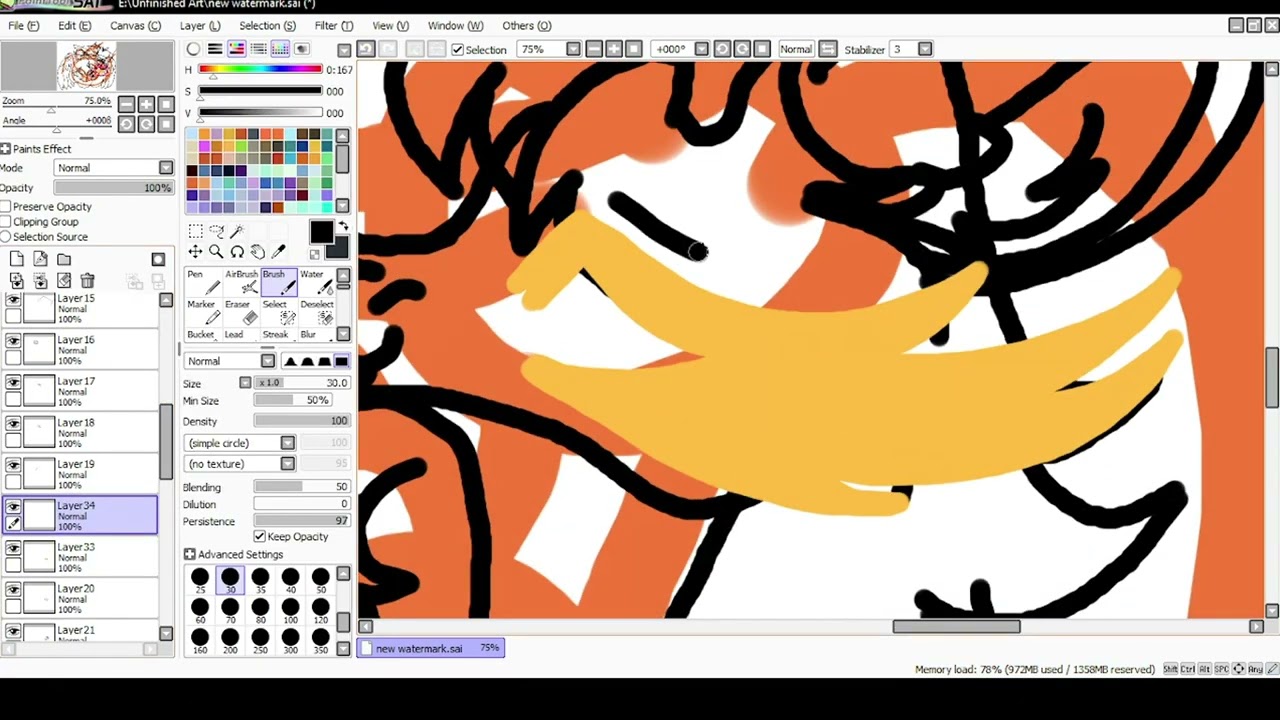This screenshot has height=720, width=1280.
Task: Activate the zoom magnifier tool
Action: (216, 252)
